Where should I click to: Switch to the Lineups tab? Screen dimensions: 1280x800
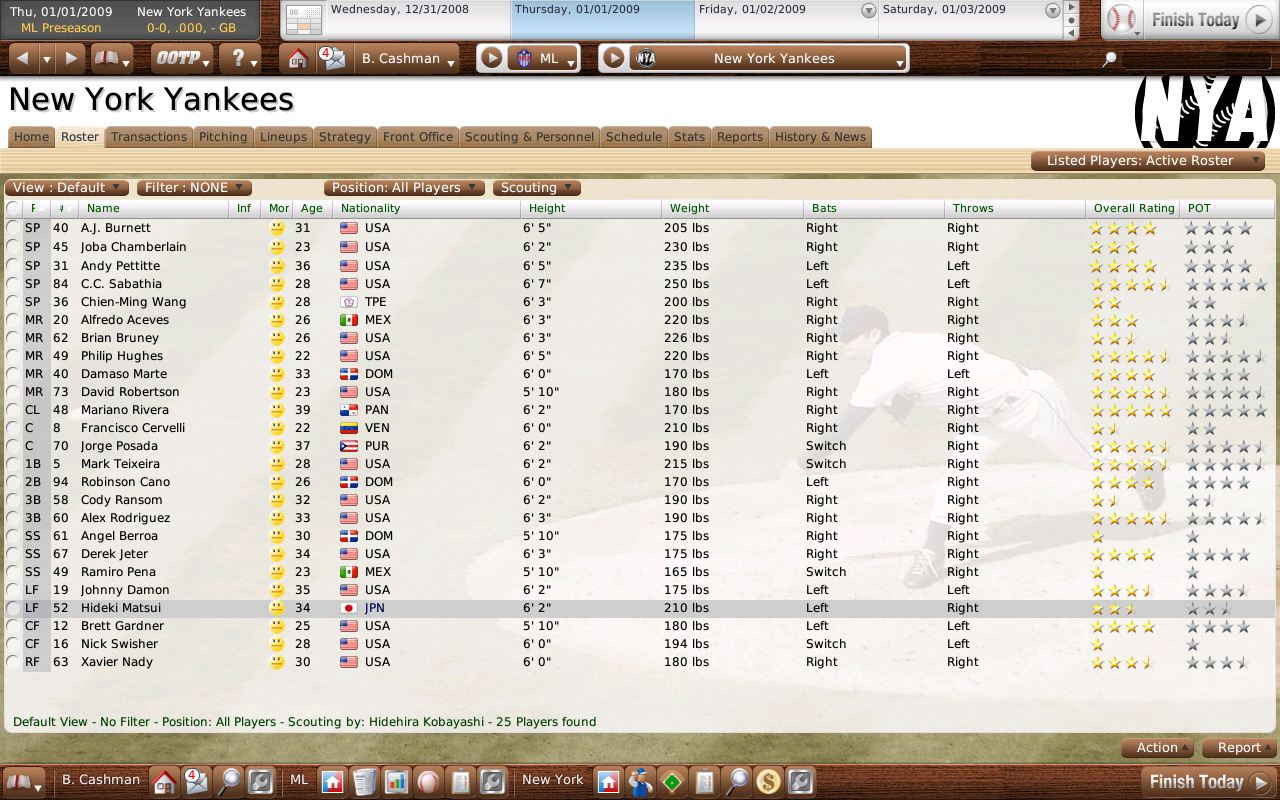[x=284, y=137]
